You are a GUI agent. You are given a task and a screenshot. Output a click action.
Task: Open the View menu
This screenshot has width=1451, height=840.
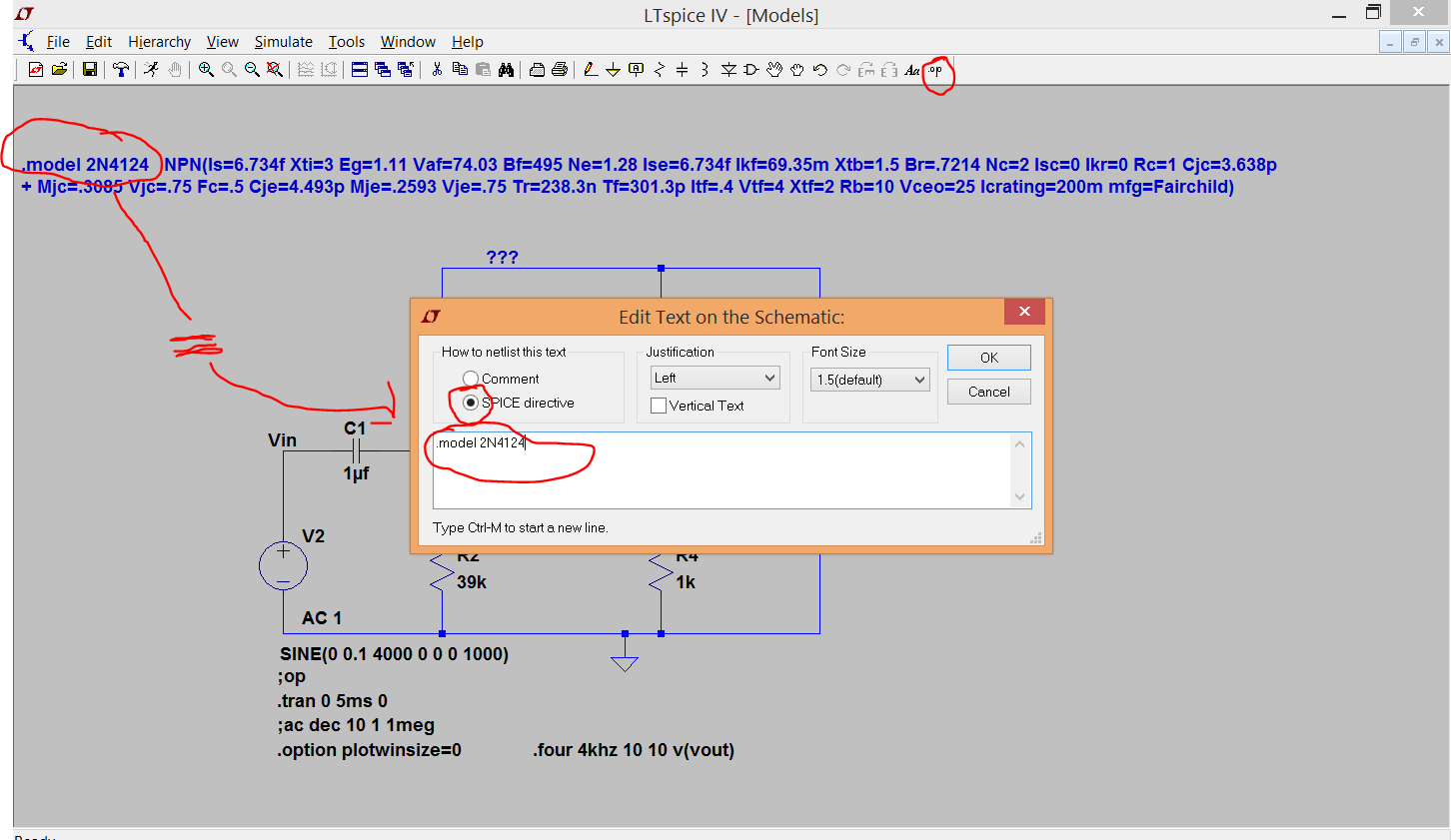click(223, 42)
